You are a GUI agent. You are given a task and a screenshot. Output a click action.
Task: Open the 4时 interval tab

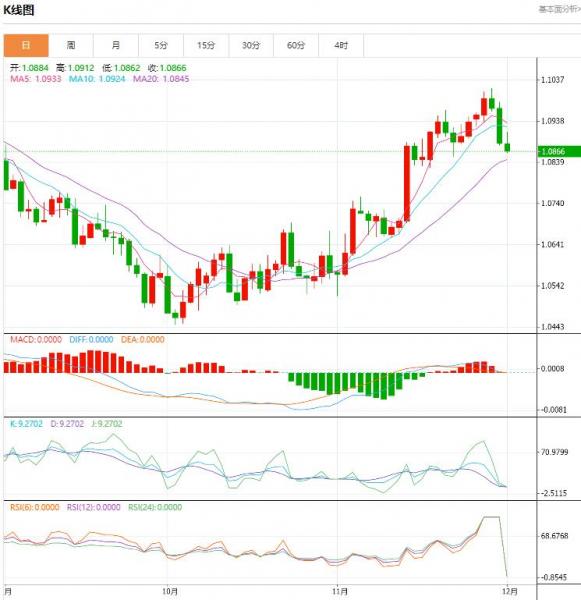point(341,46)
